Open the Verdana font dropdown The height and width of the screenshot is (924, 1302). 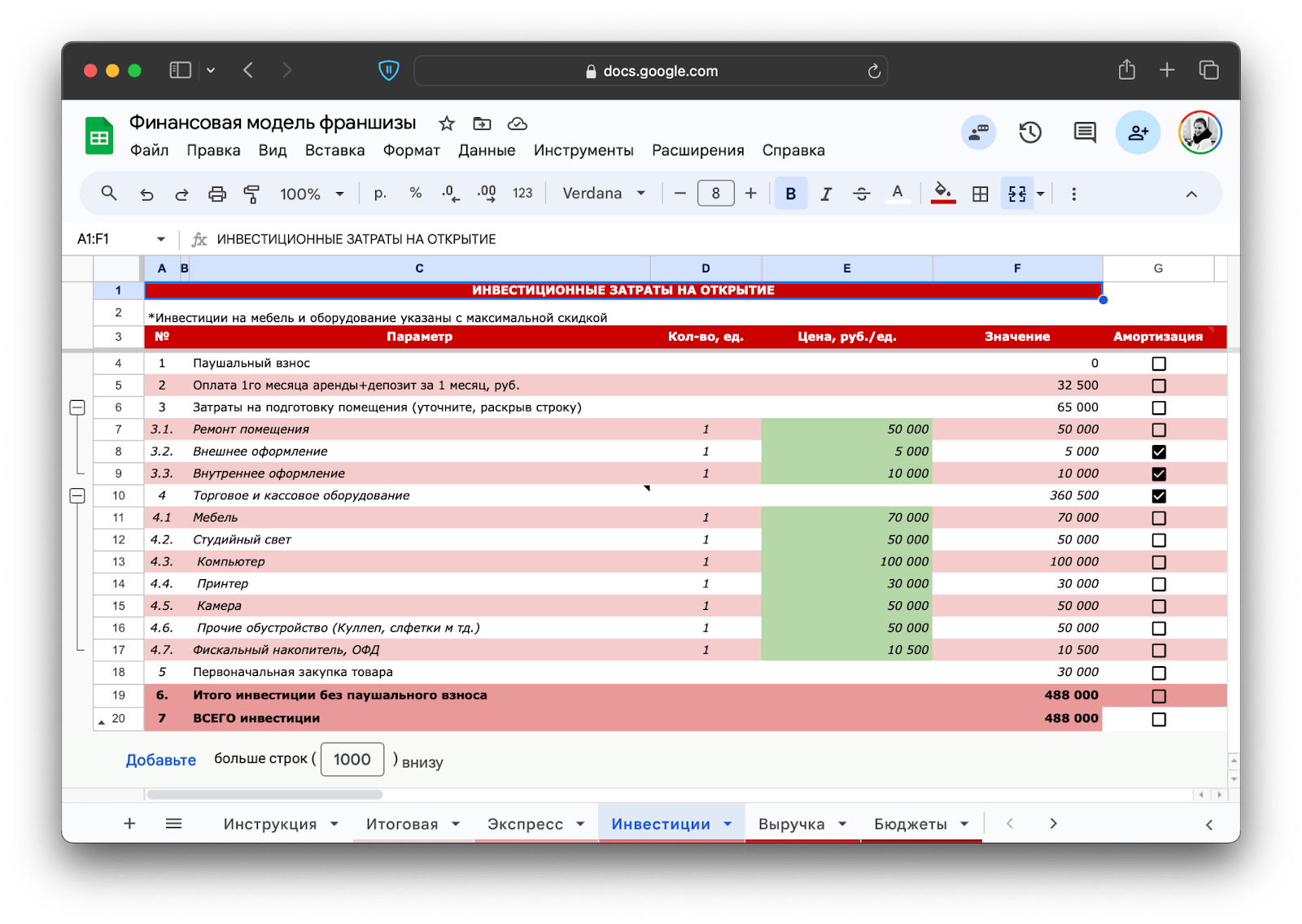pos(604,194)
